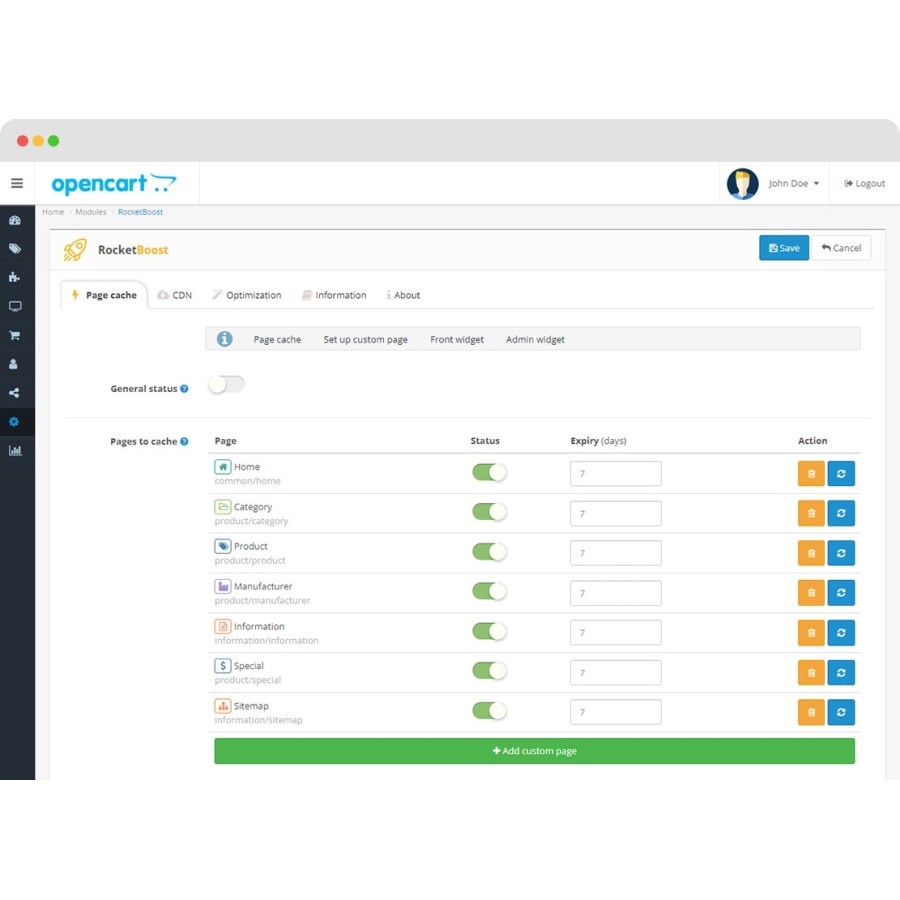
Task: Refresh cache for the Manufacturer page
Action: pos(841,592)
